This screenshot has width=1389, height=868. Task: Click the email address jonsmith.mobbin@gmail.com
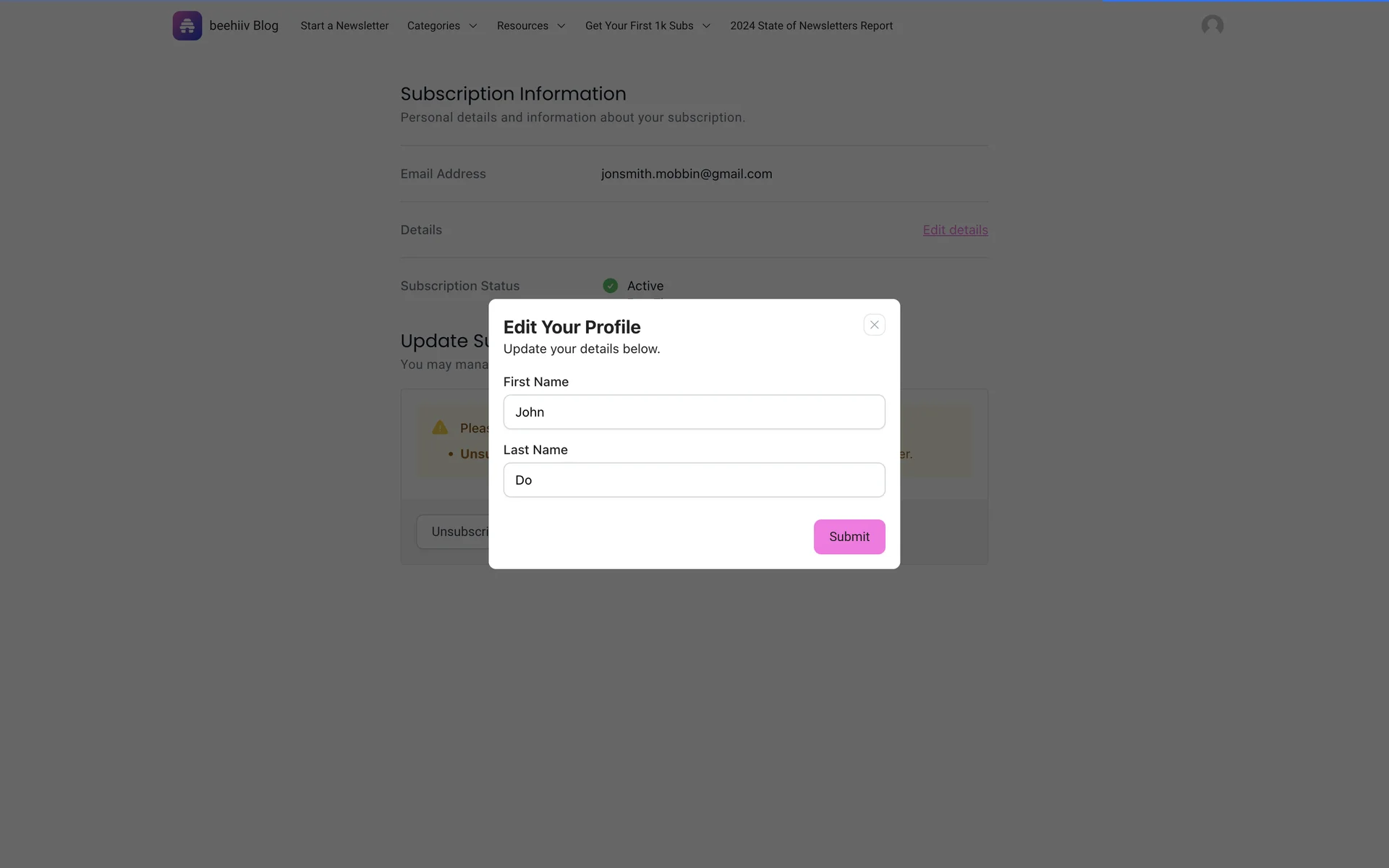(x=686, y=174)
